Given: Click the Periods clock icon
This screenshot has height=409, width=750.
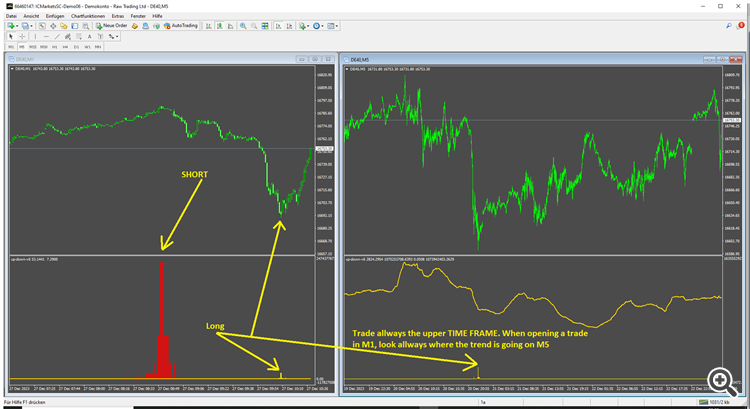Looking at the screenshot, I should tap(316, 26).
